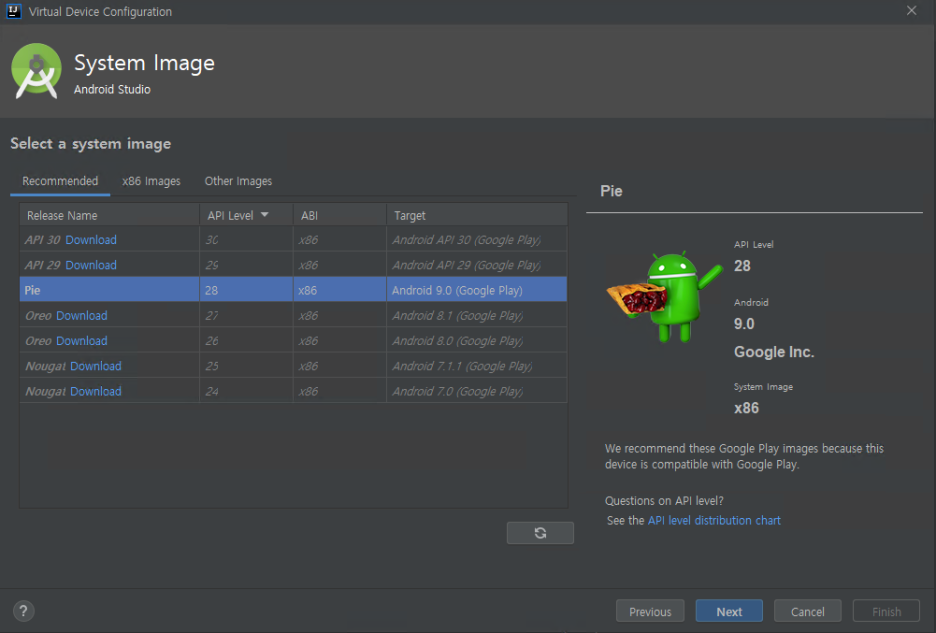
Task: Sort by API Level dropdown arrow
Action: coord(264,214)
